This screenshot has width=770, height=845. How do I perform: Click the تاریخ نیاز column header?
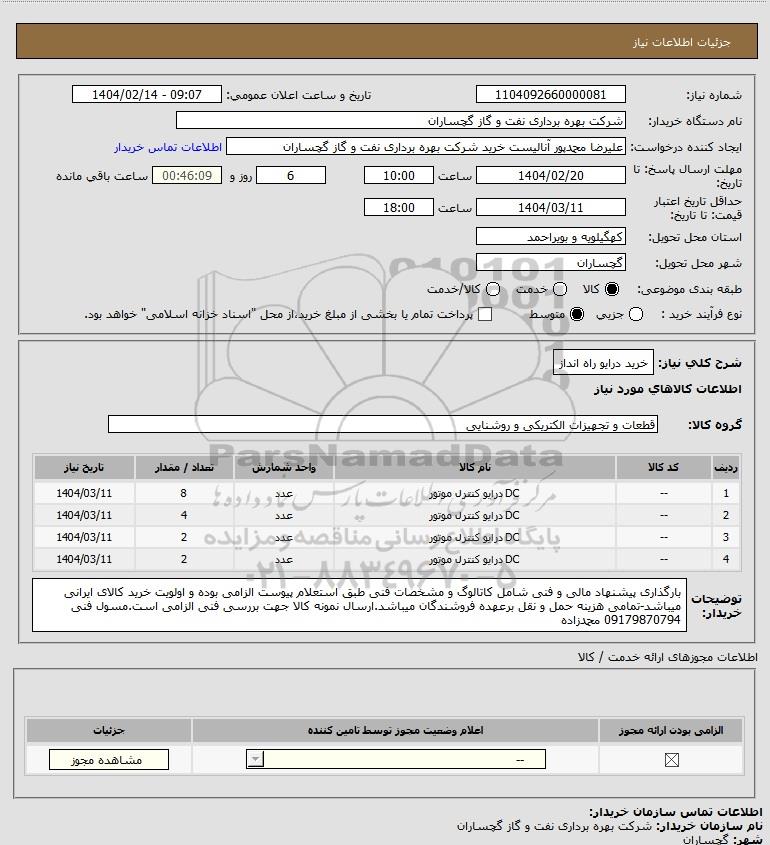(x=84, y=467)
